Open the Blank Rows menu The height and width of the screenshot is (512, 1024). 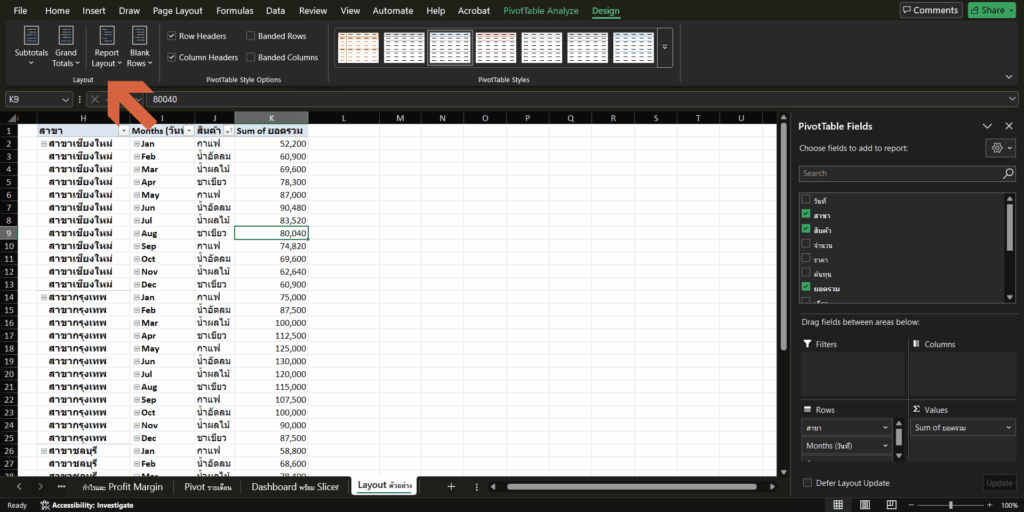139,46
